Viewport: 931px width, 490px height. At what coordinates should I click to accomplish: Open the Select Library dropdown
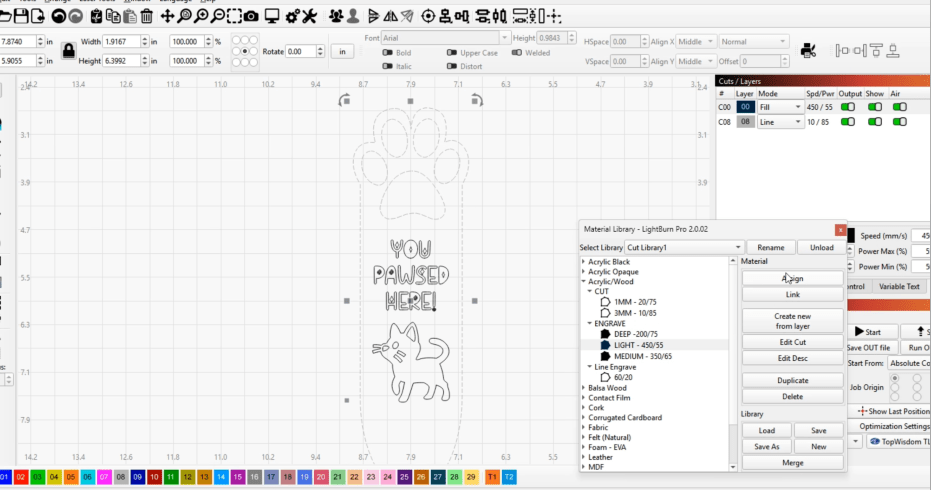[684, 247]
